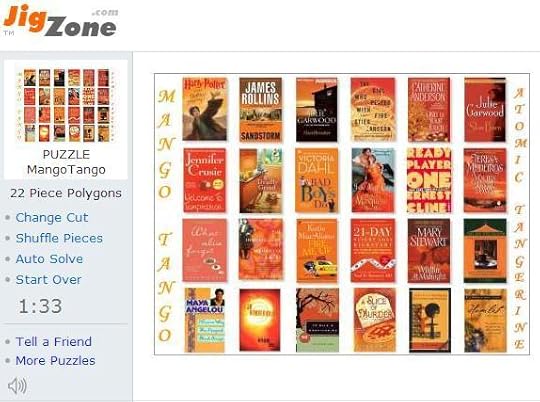
Task: Pick the Julie Garwood red cover
Action: pos(485,110)
